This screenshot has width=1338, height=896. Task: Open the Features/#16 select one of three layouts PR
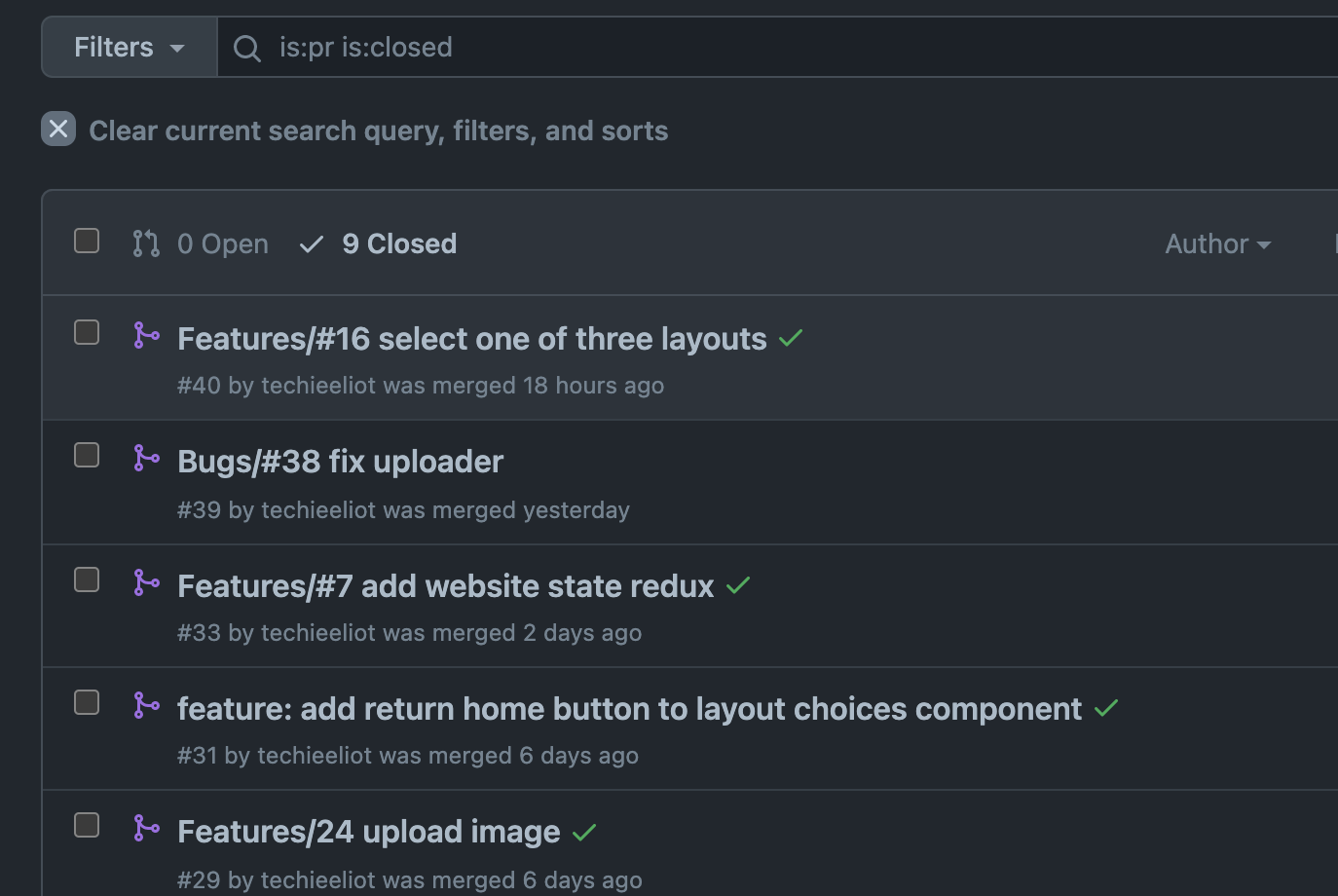tap(471, 338)
